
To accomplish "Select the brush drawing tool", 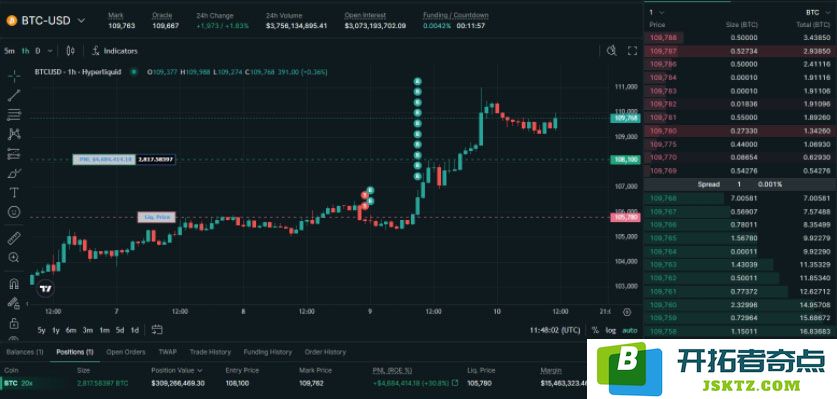I will [x=14, y=173].
